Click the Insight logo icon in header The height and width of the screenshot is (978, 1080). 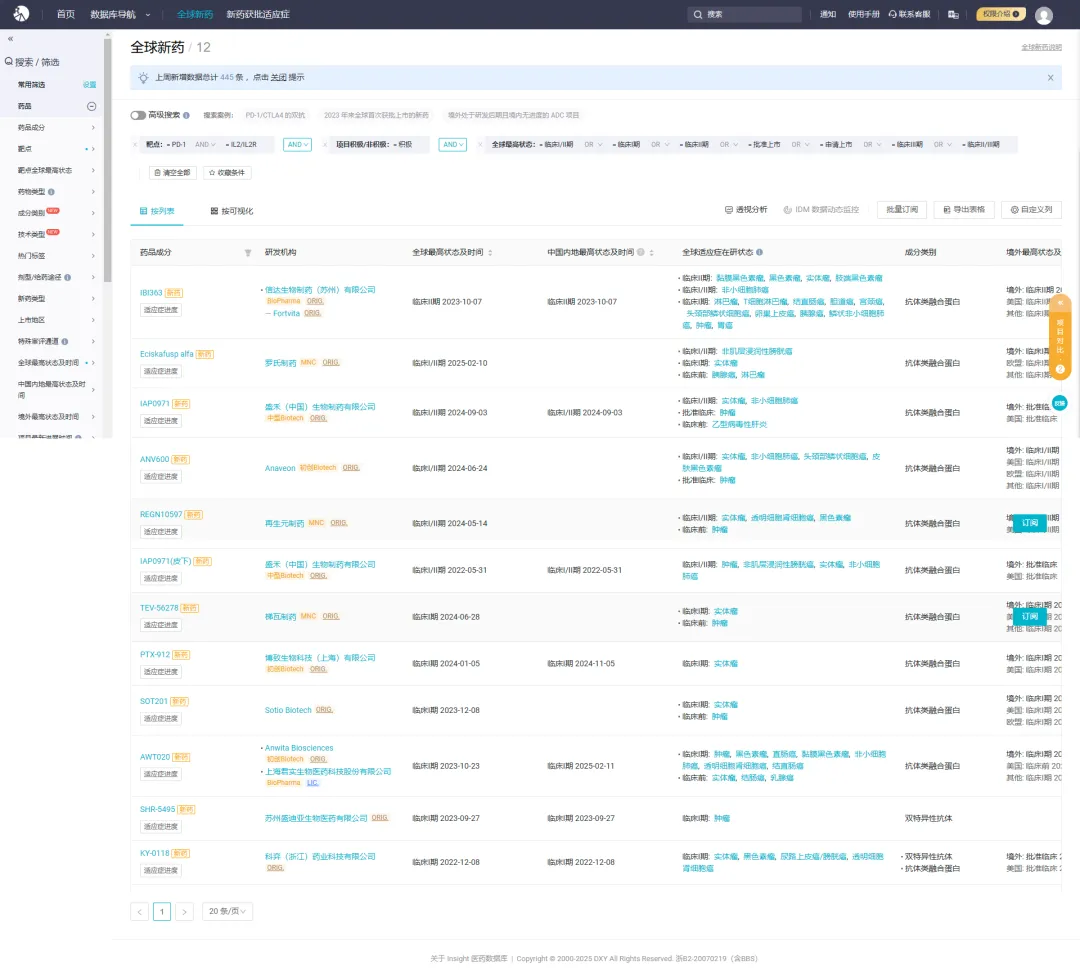pyautogui.click(x=21, y=14)
